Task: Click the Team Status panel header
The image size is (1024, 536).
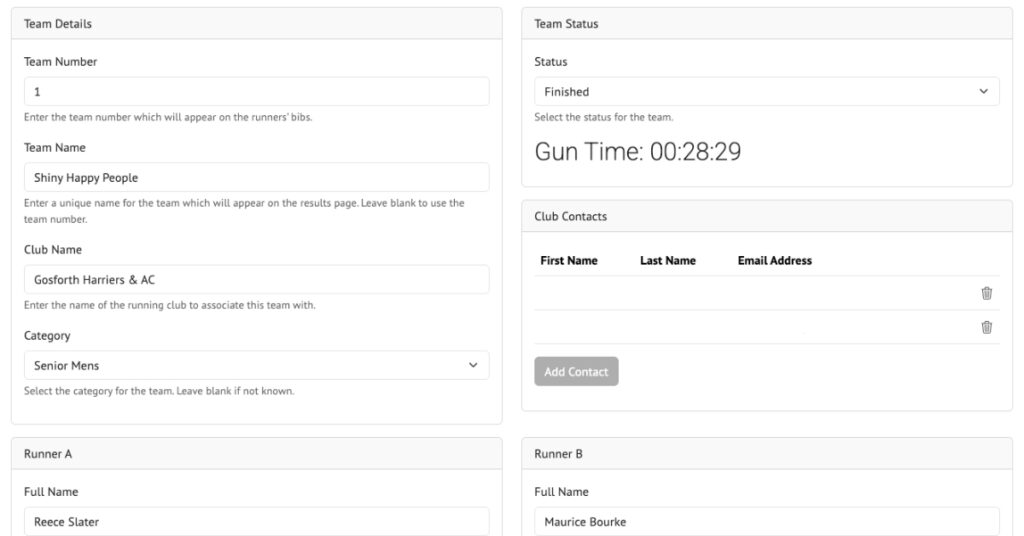Action: [767, 24]
